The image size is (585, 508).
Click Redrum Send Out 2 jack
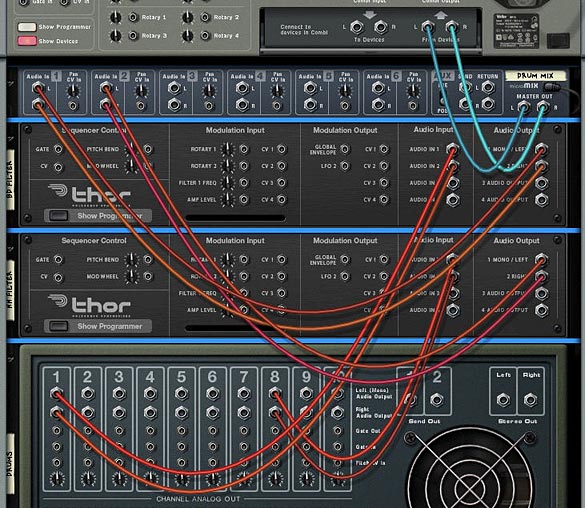click(x=437, y=400)
